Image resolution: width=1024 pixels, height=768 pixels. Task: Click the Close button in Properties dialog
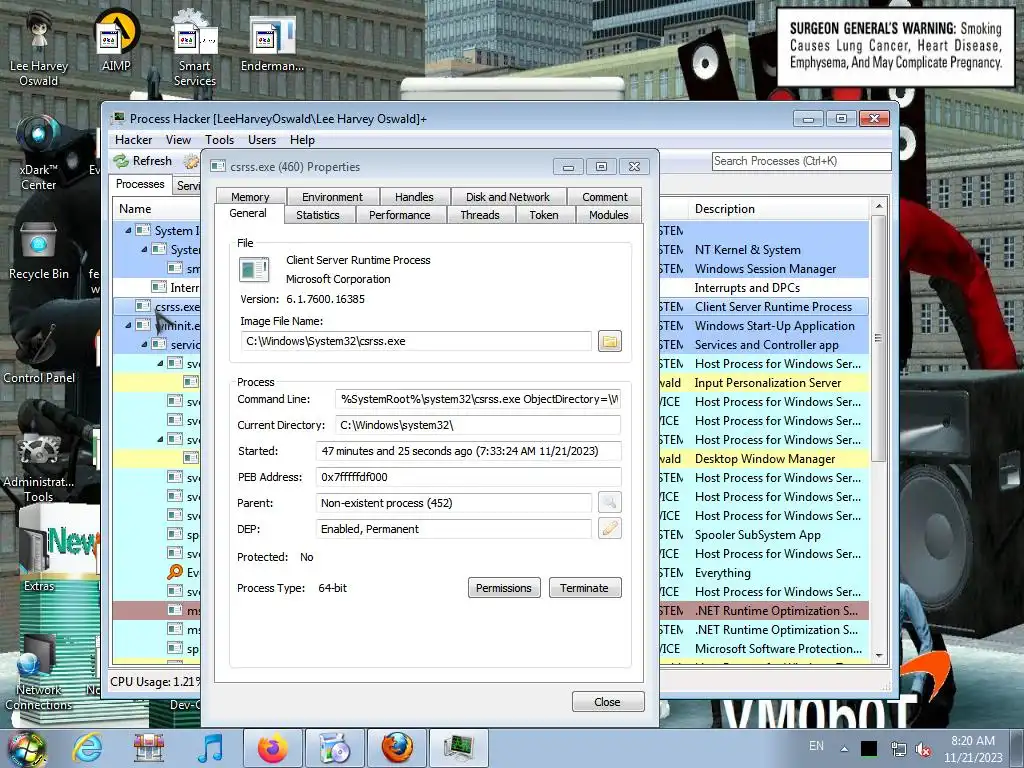[x=607, y=701]
